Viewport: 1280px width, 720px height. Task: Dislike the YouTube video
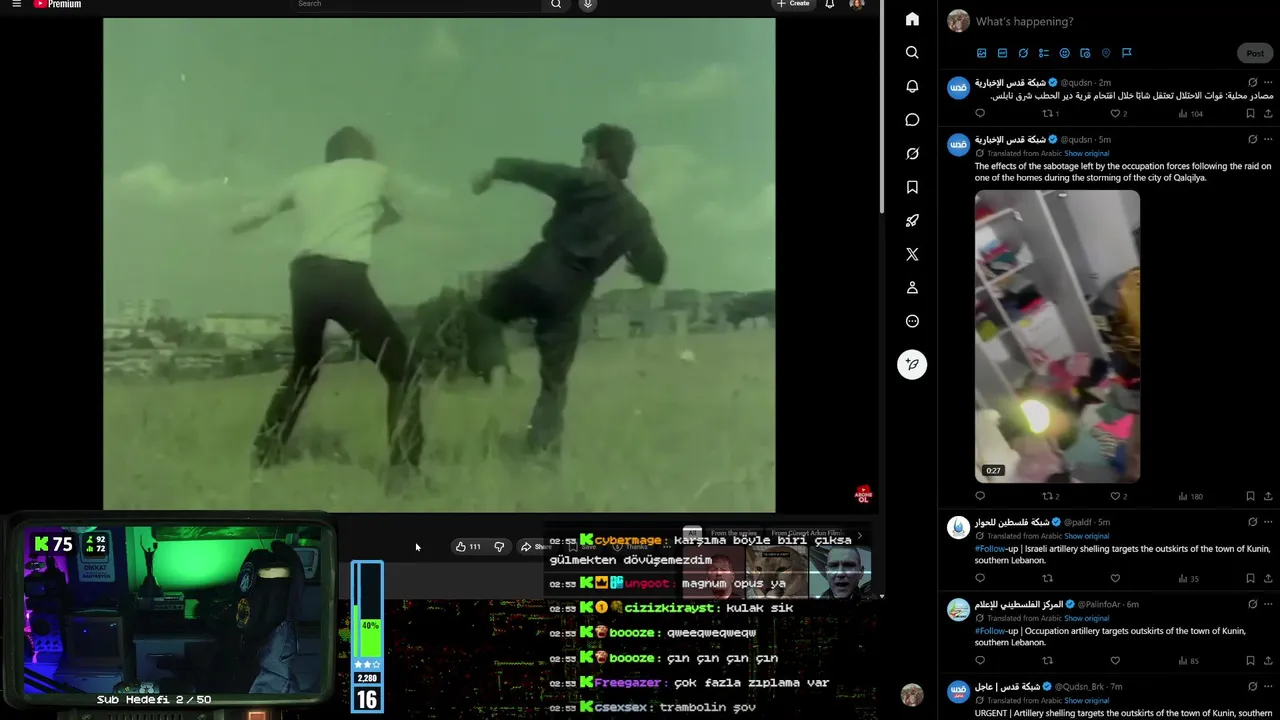[x=499, y=547]
